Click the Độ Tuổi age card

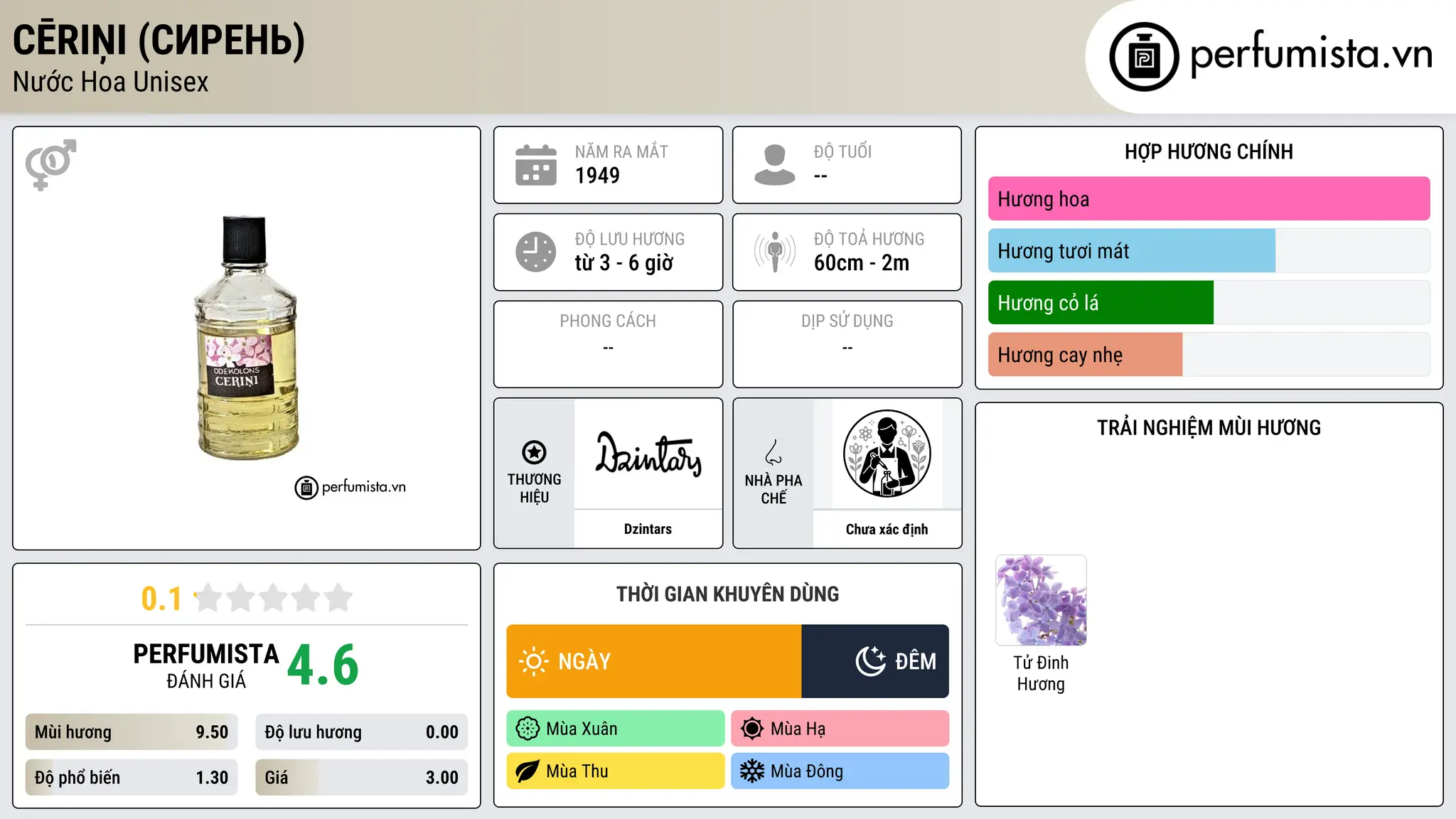[x=847, y=165]
